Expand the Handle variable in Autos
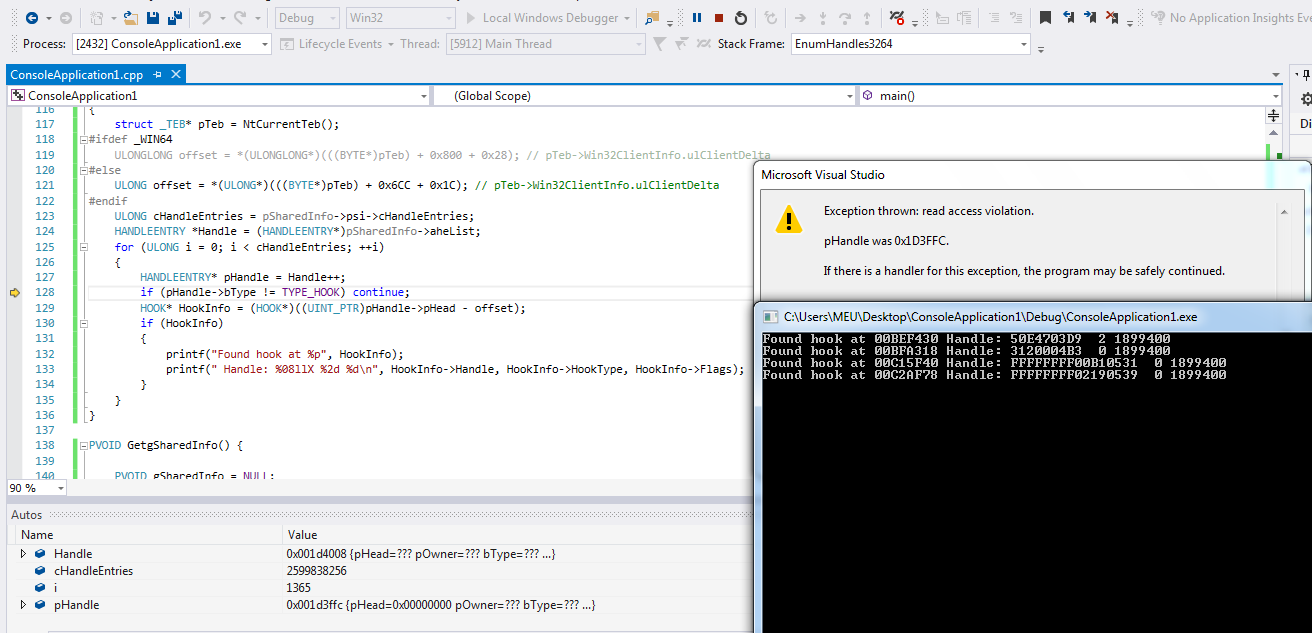 pos(23,554)
